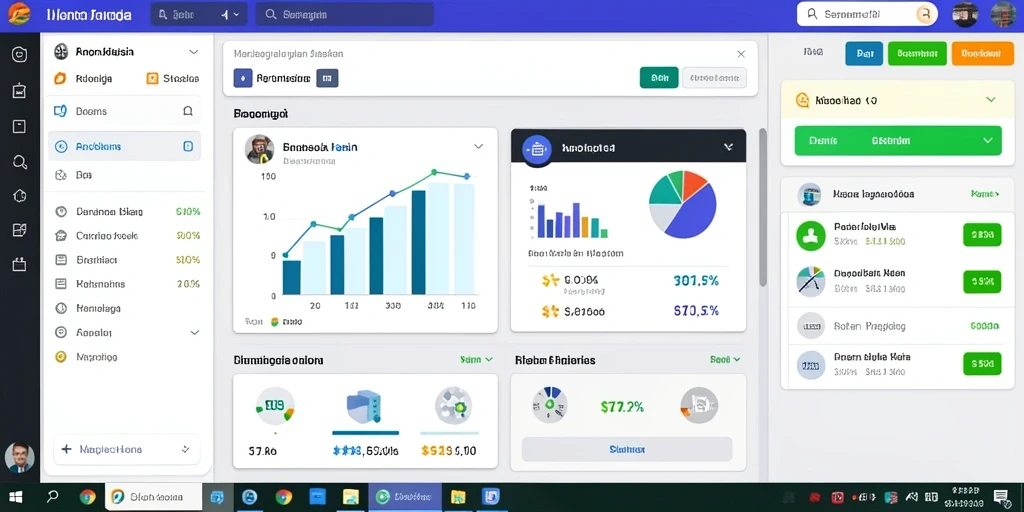1024x512 pixels.
Task: Click the wide green button beside the orange one
Action: point(917,54)
